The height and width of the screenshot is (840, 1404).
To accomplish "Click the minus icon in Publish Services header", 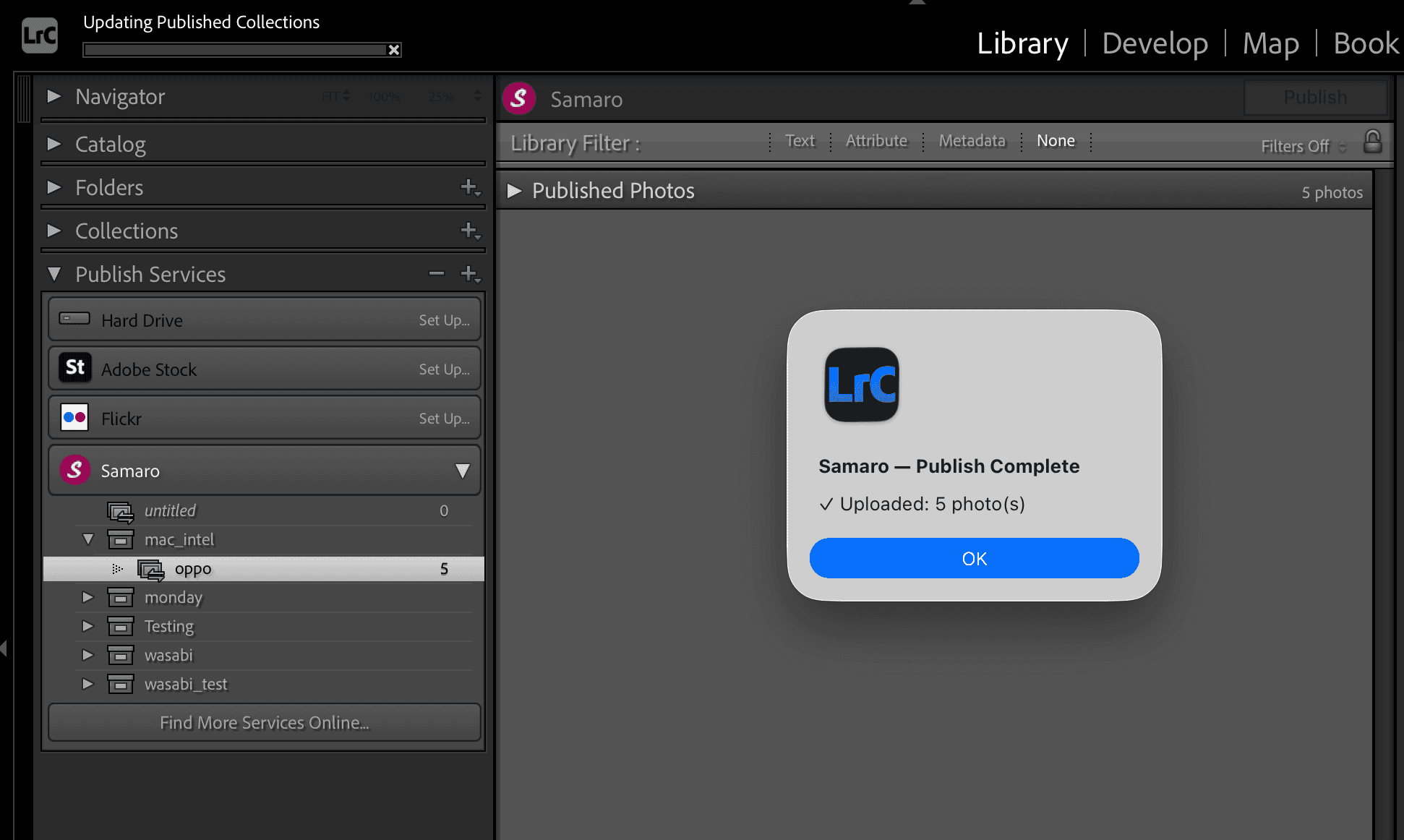I will pos(436,273).
